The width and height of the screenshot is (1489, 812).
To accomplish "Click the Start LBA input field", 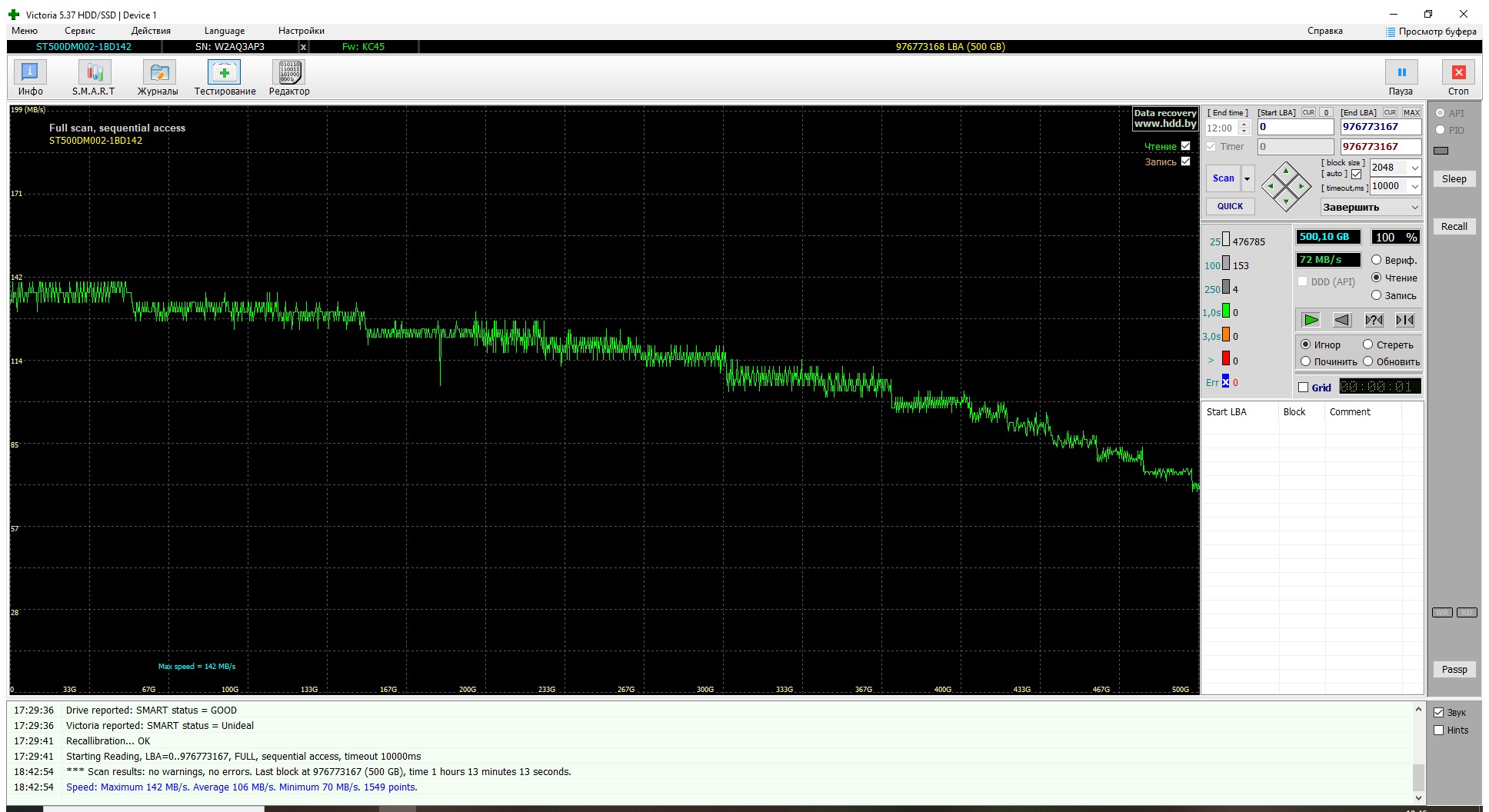I will click(1296, 127).
